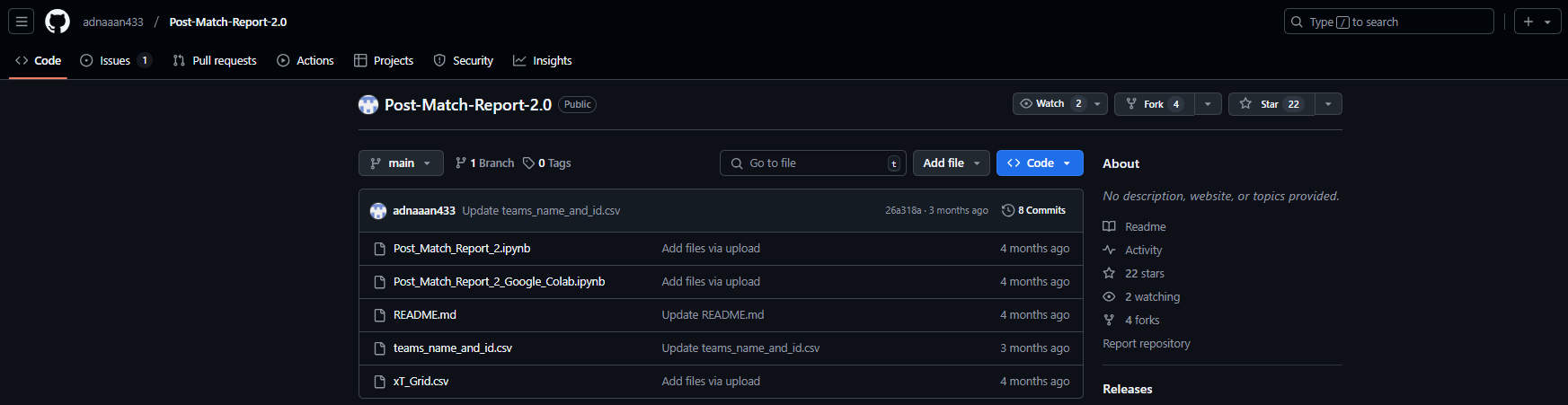This screenshot has height=405, width=1568.
Task: Expand the green Code clone dropdown
Action: [1039, 163]
